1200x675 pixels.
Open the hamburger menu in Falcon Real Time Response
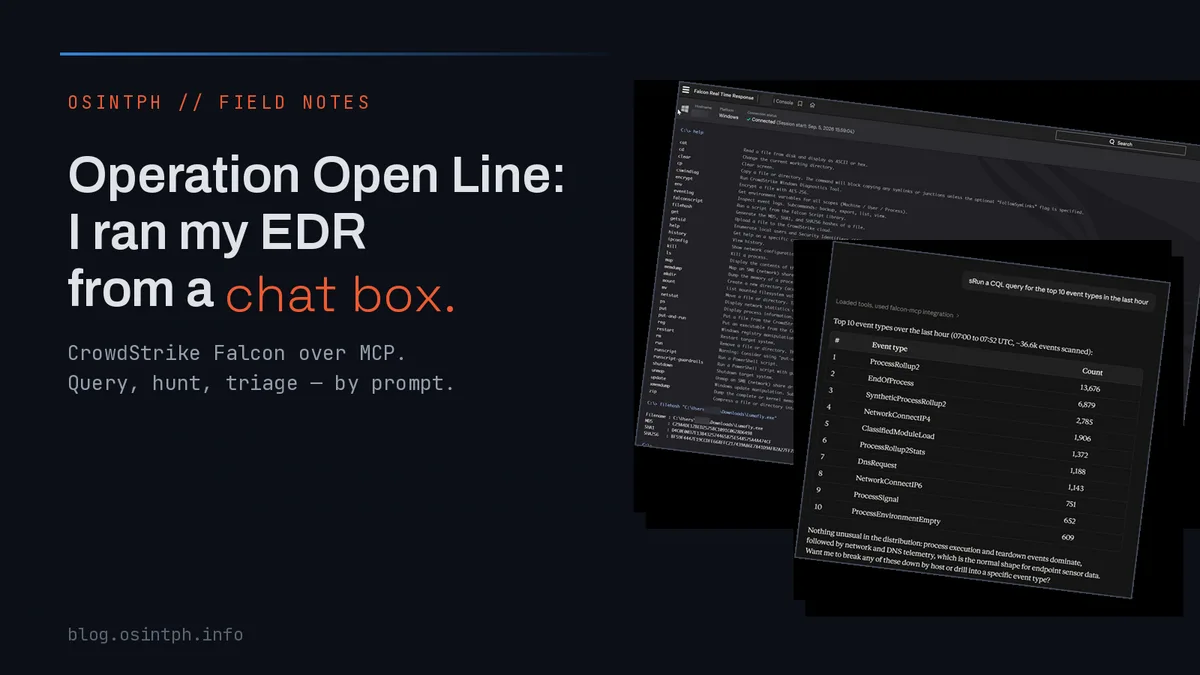(x=686, y=90)
